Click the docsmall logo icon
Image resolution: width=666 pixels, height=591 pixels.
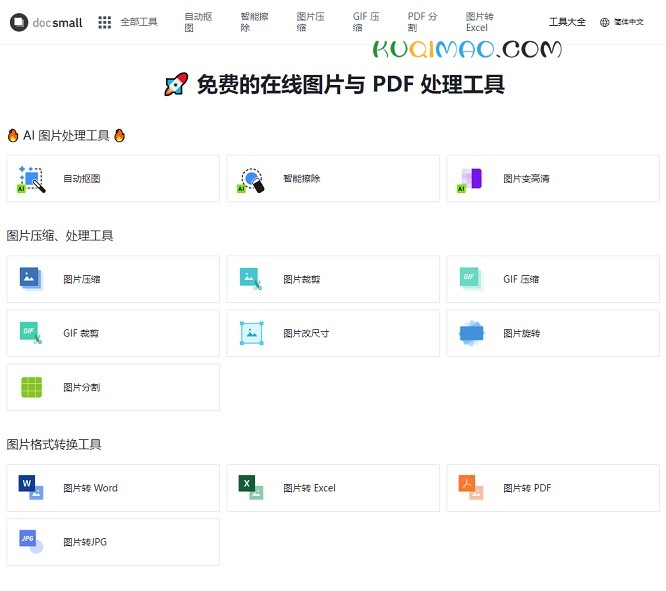[19, 22]
